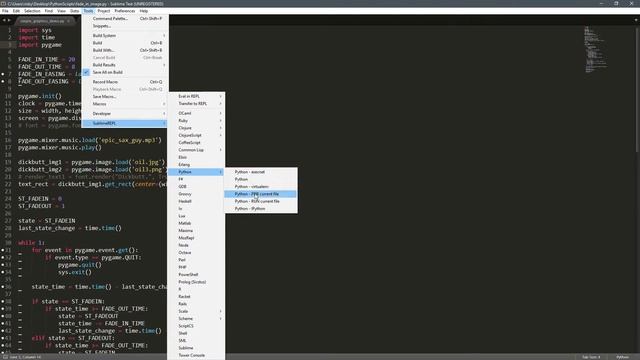Open the View menu
The image size is (640, 360).
pyautogui.click(x=61, y=11)
